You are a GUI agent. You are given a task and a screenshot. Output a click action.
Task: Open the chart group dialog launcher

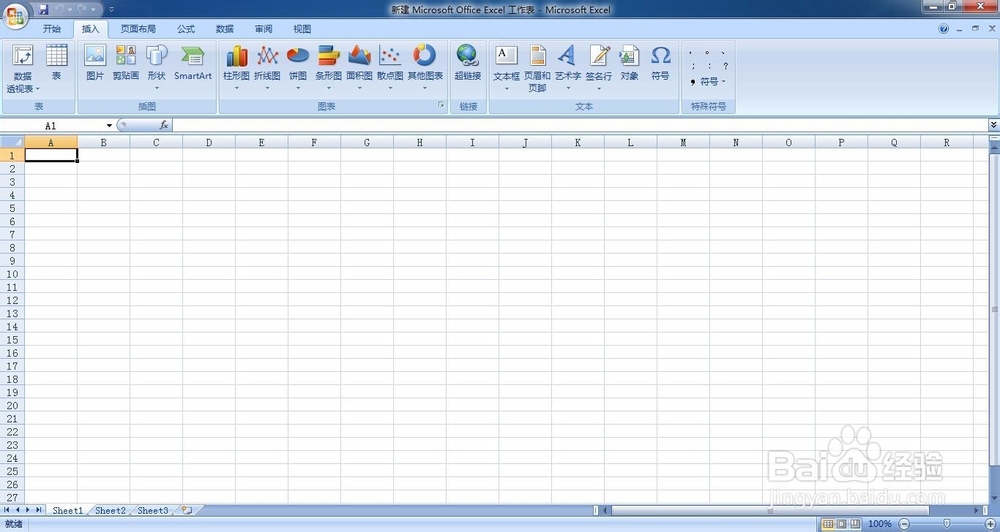click(x=441, y=105)
